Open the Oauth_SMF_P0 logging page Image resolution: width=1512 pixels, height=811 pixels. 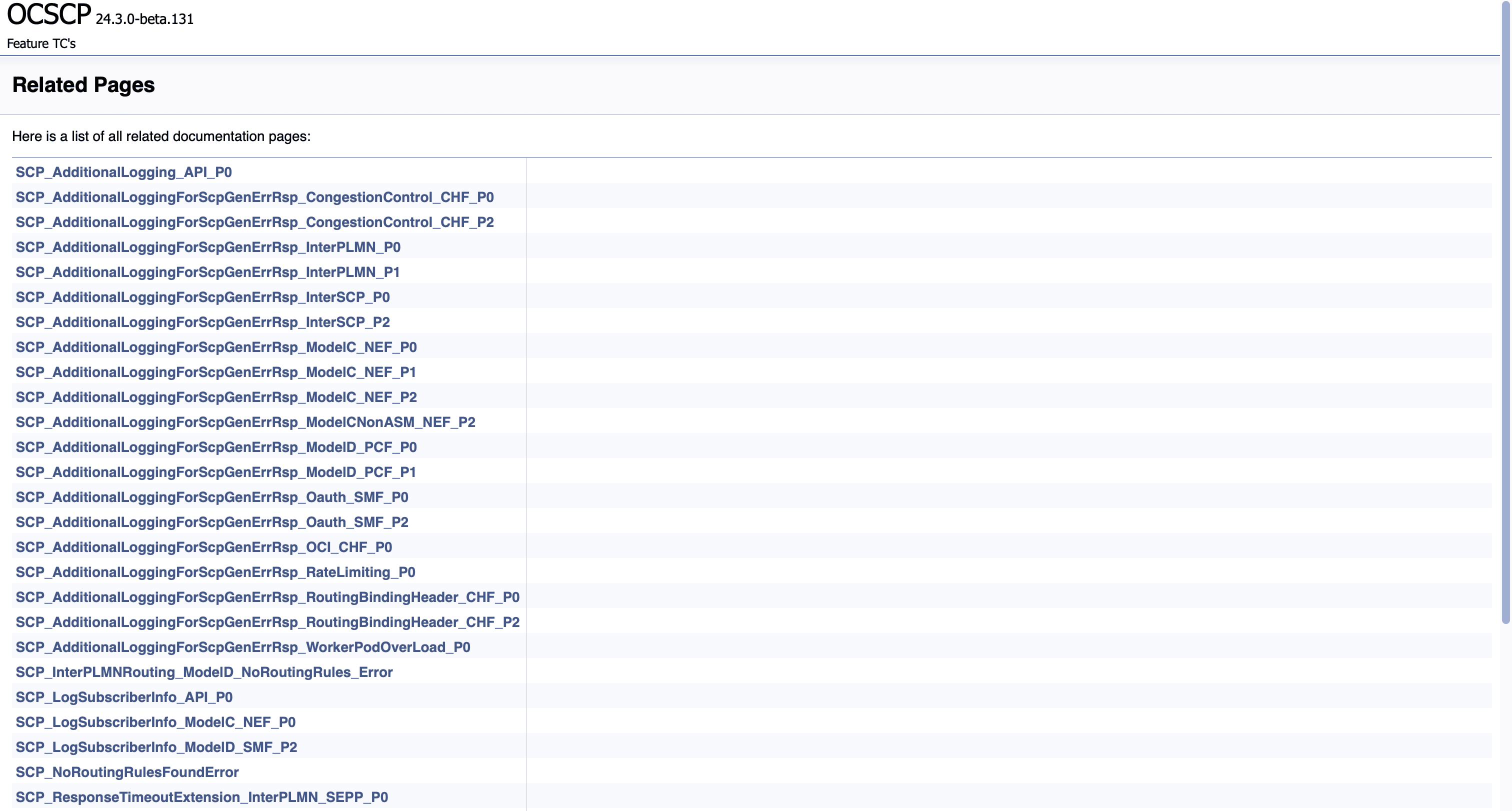point(212,497)
